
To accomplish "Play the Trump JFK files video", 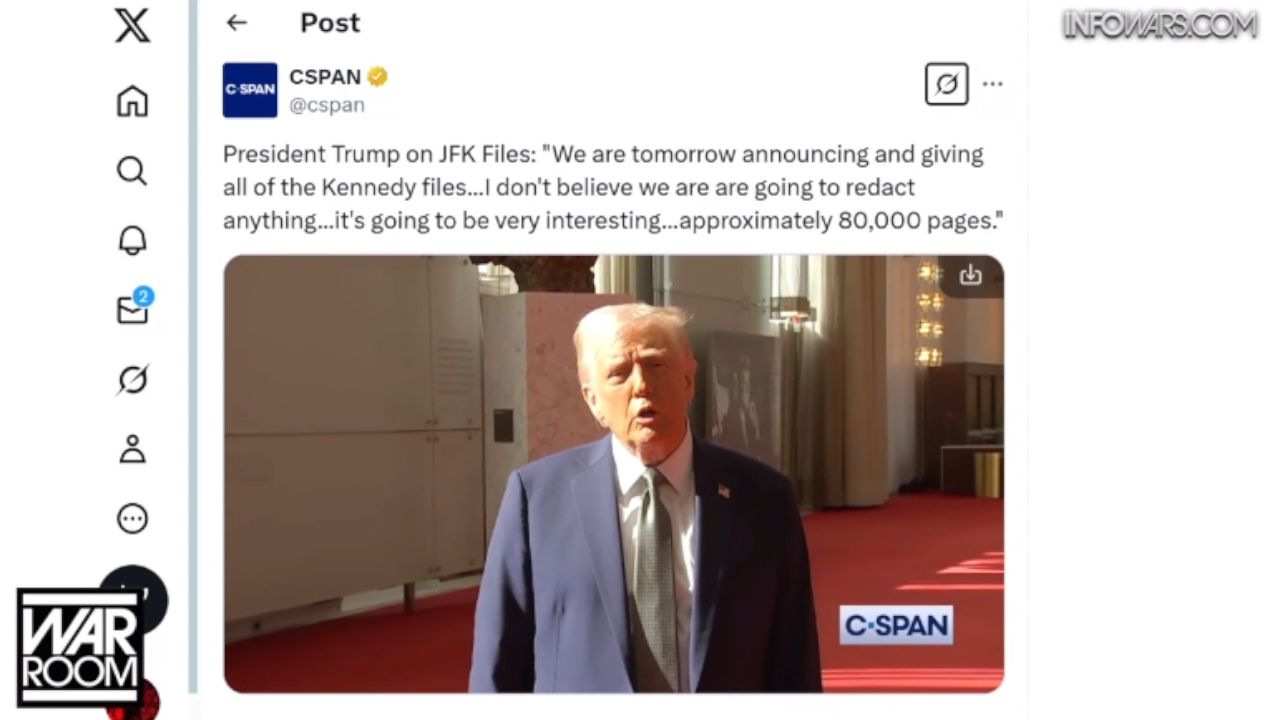I will 613,474.
